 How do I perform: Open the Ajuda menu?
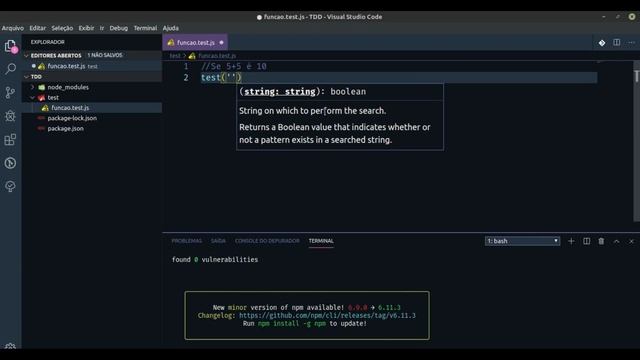click(171, 28)
